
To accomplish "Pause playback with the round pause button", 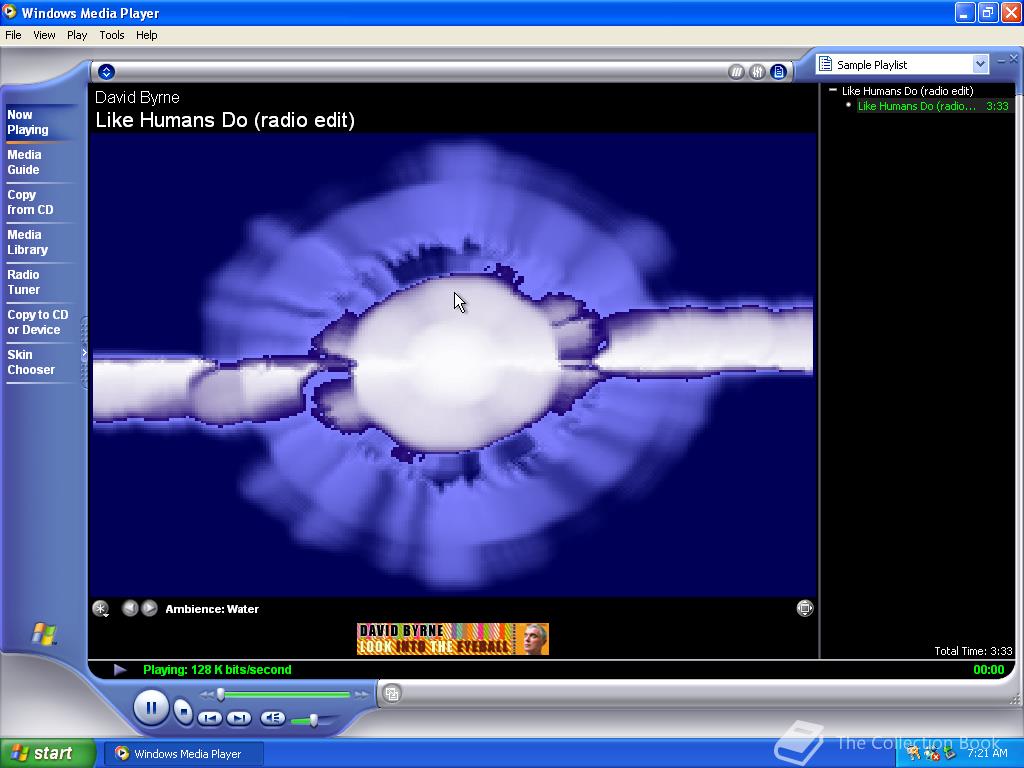I will pos(151,707).
